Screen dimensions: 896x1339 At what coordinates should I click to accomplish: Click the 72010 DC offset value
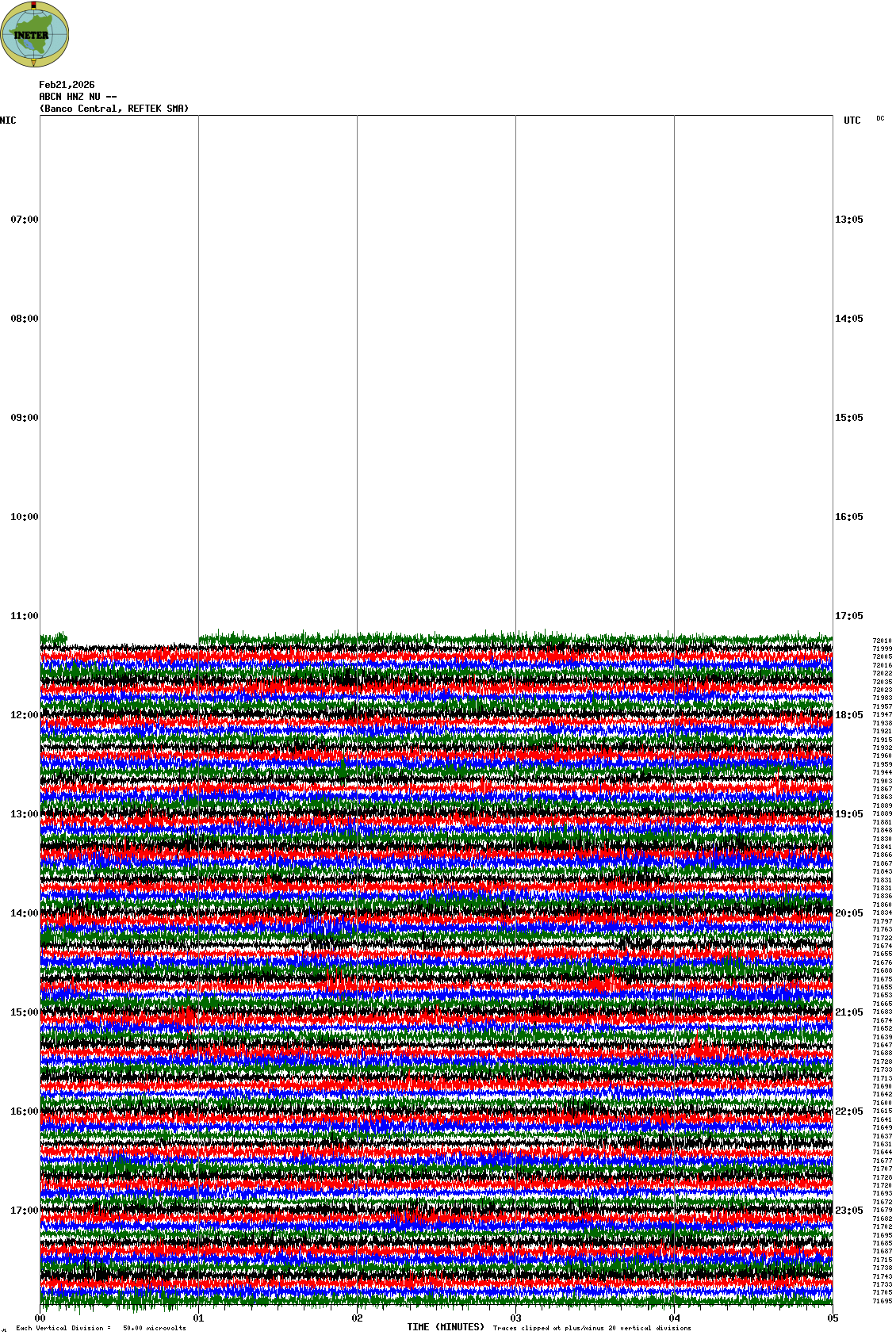pyautogui.click(x=882, y=641)
